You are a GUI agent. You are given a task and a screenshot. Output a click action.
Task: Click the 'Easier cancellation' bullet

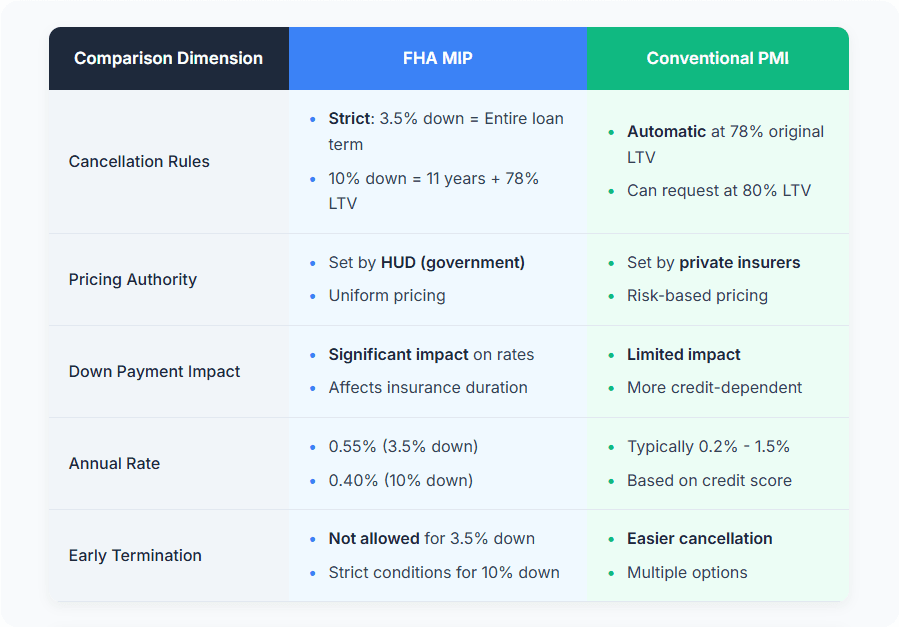(699, 538)
